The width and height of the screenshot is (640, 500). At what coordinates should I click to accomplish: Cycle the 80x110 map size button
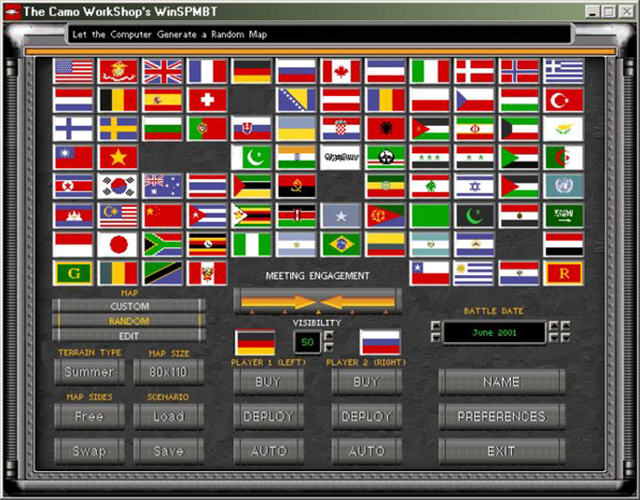click(x=168, y=372)
